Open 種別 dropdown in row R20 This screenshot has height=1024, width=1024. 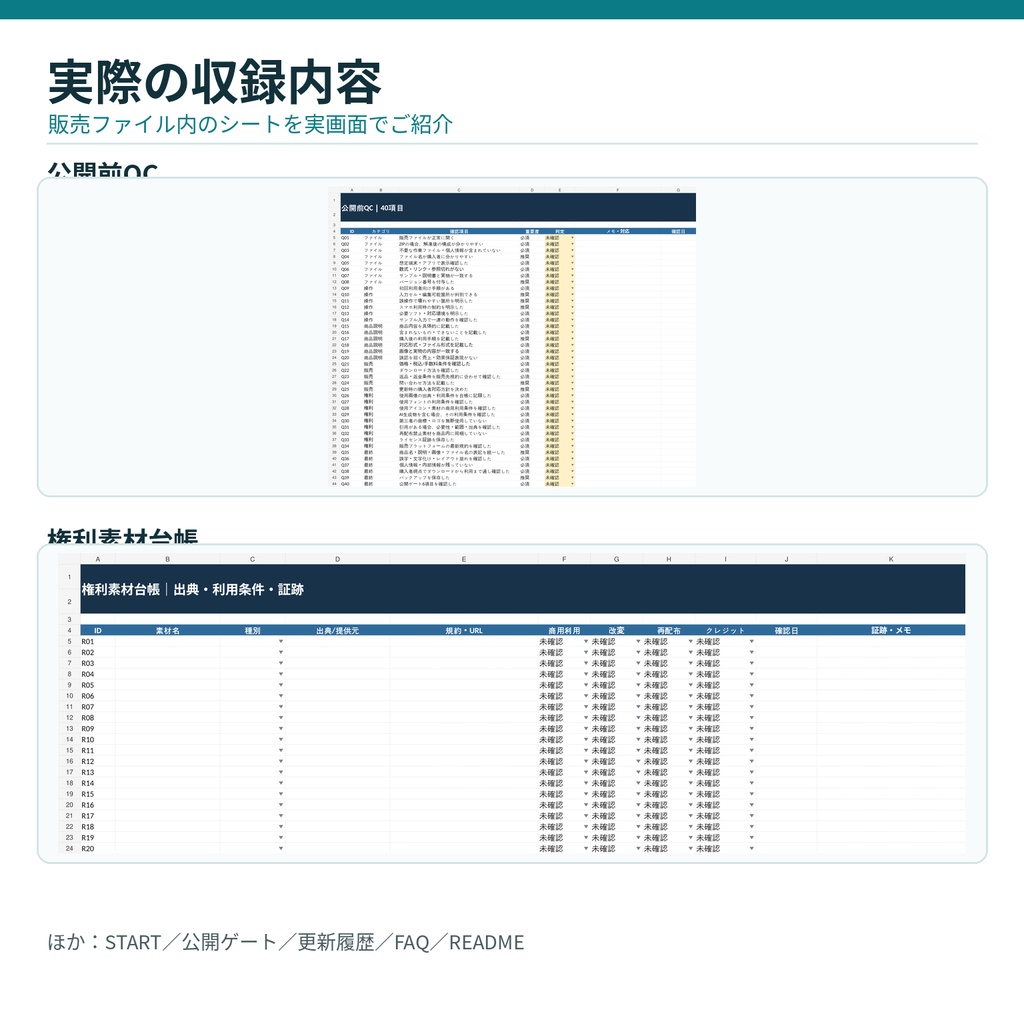point(281,848)
